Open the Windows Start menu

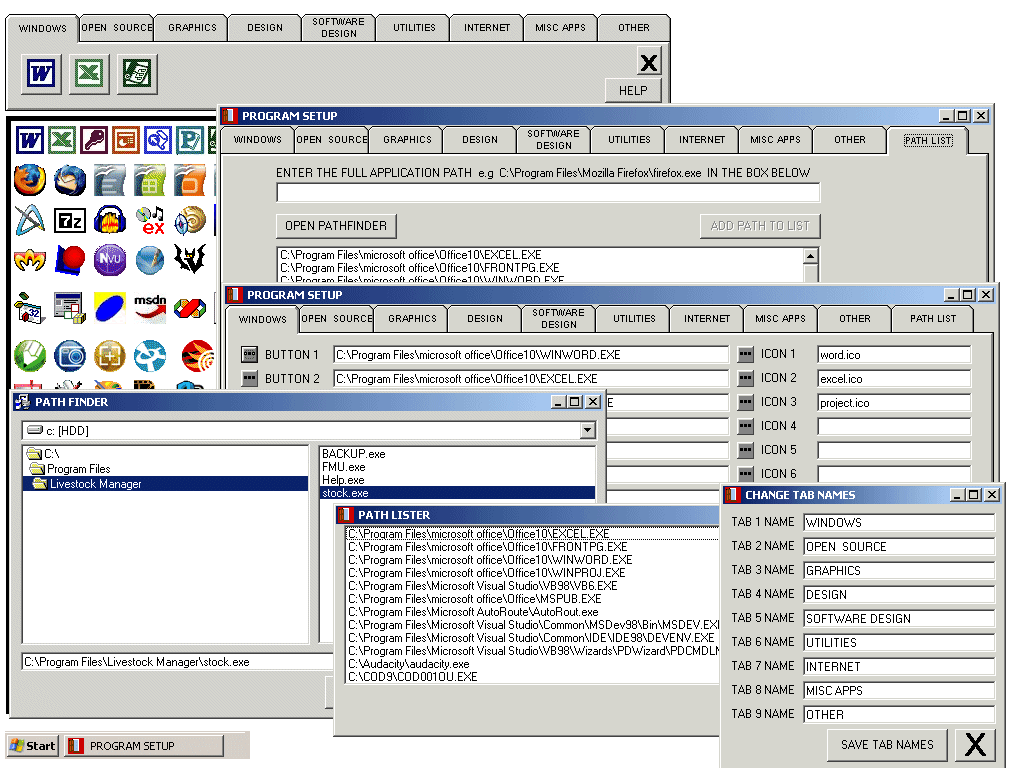click(32, 746)
